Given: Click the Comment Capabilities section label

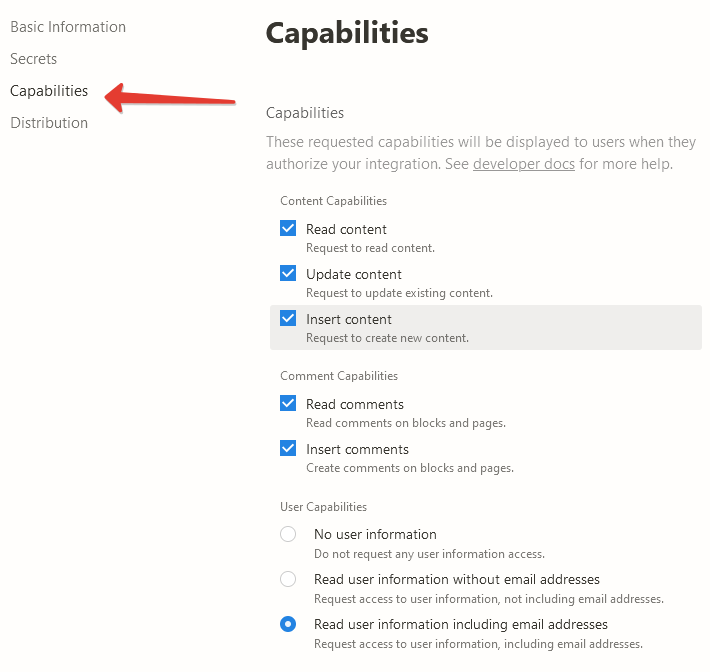Looking at the screenshot, I should click(x=339, y=376).
